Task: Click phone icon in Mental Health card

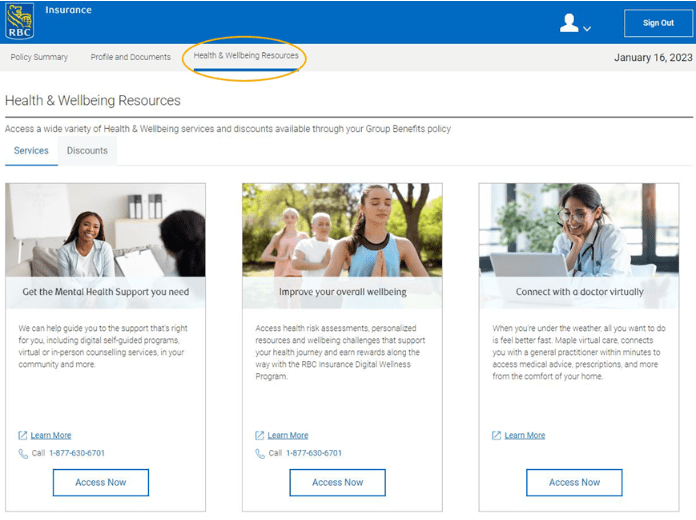Action: coord(23,453)
